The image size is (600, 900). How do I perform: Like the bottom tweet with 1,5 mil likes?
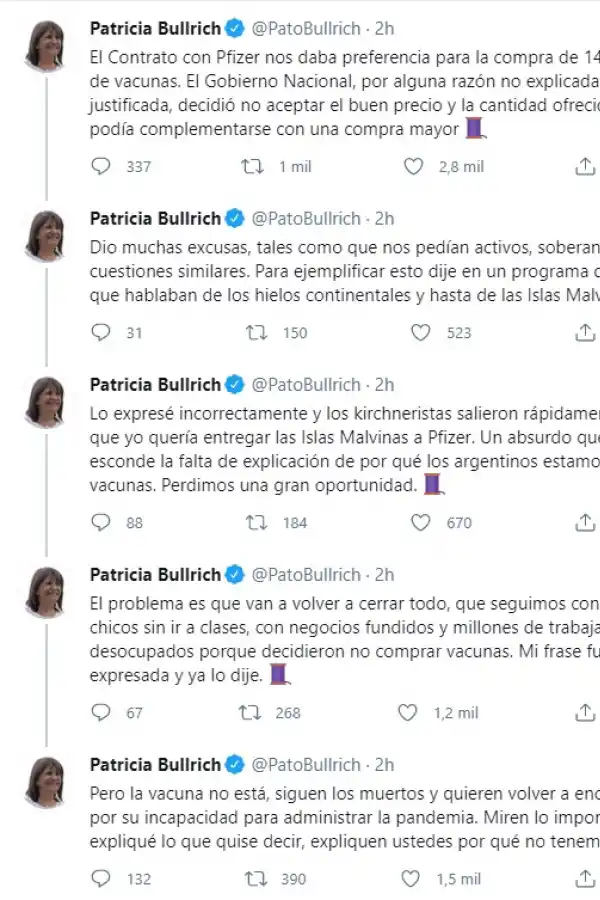pyautogui.click(x=410, y=878)
